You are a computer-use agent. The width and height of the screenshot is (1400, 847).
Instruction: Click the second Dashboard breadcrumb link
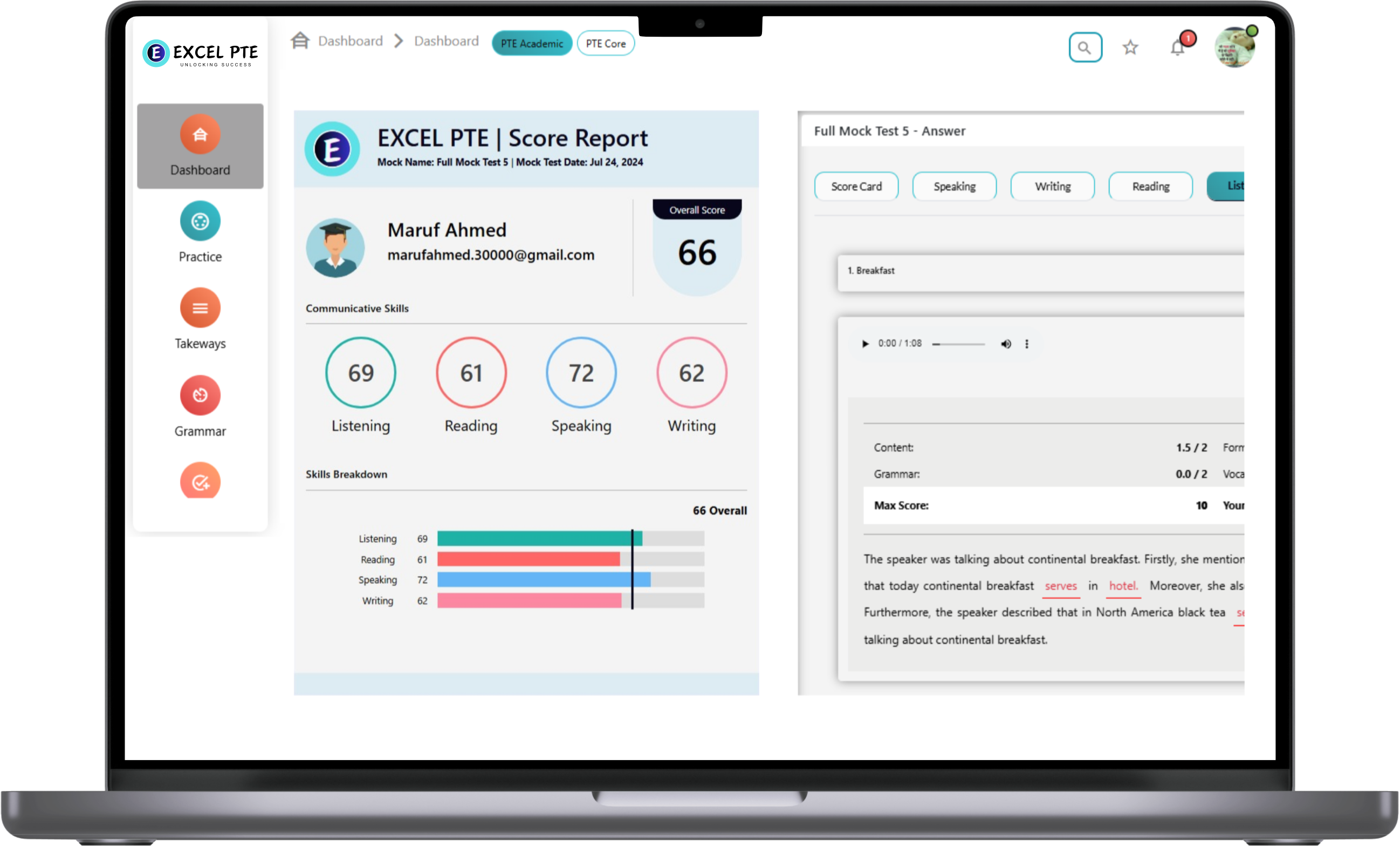447,41
